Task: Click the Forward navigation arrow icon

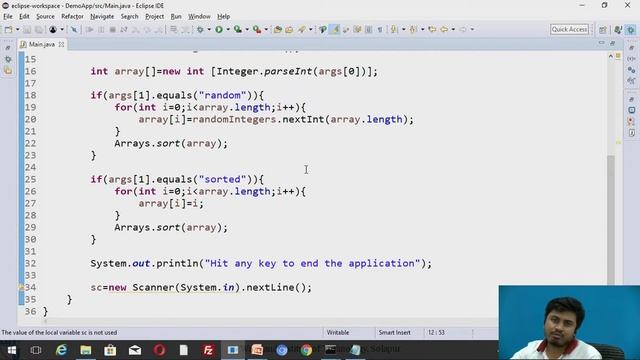Action: pyautogui.click(x=463, y=29)
